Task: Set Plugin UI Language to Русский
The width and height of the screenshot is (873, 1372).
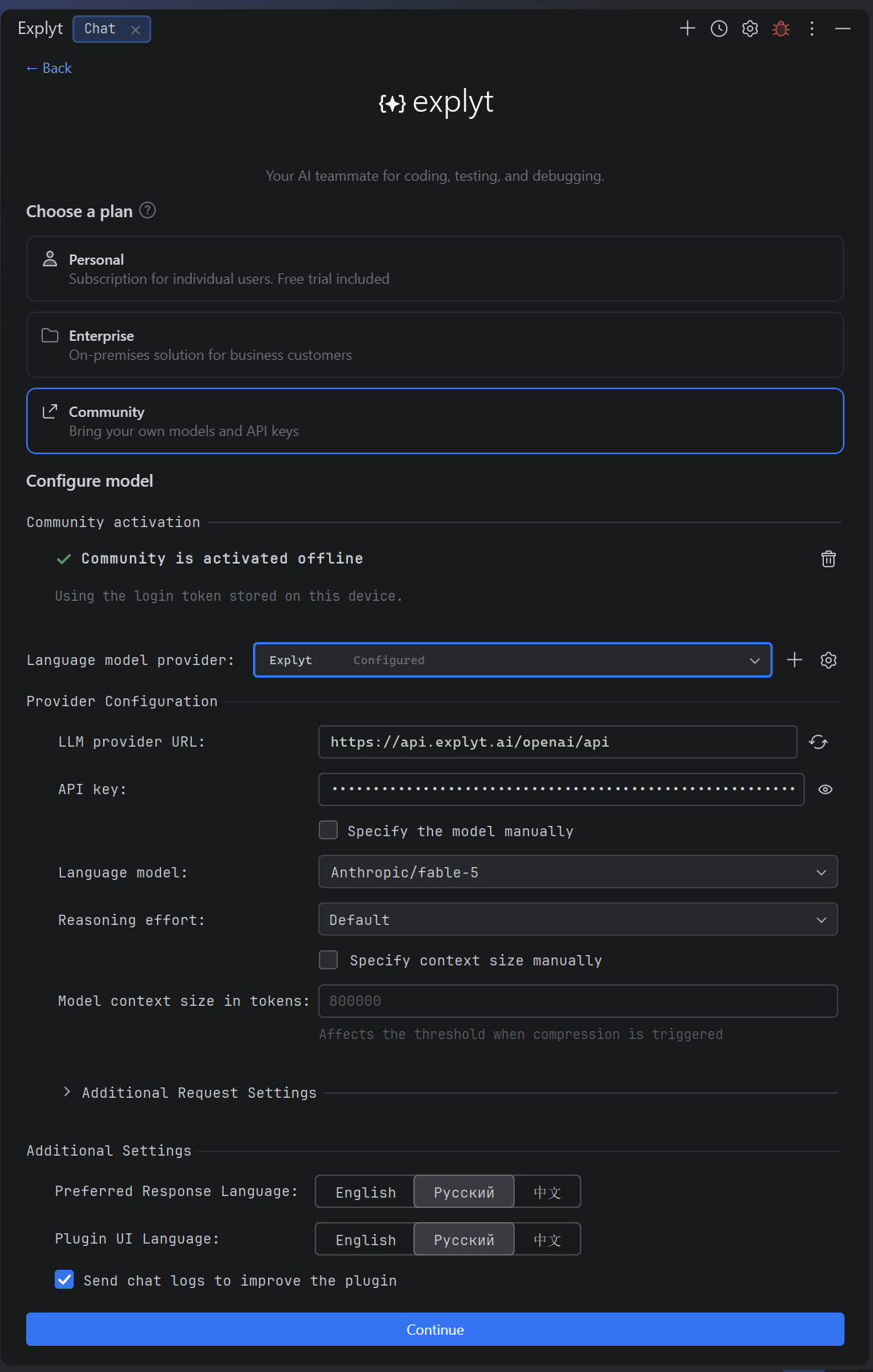Action: 464,1240
